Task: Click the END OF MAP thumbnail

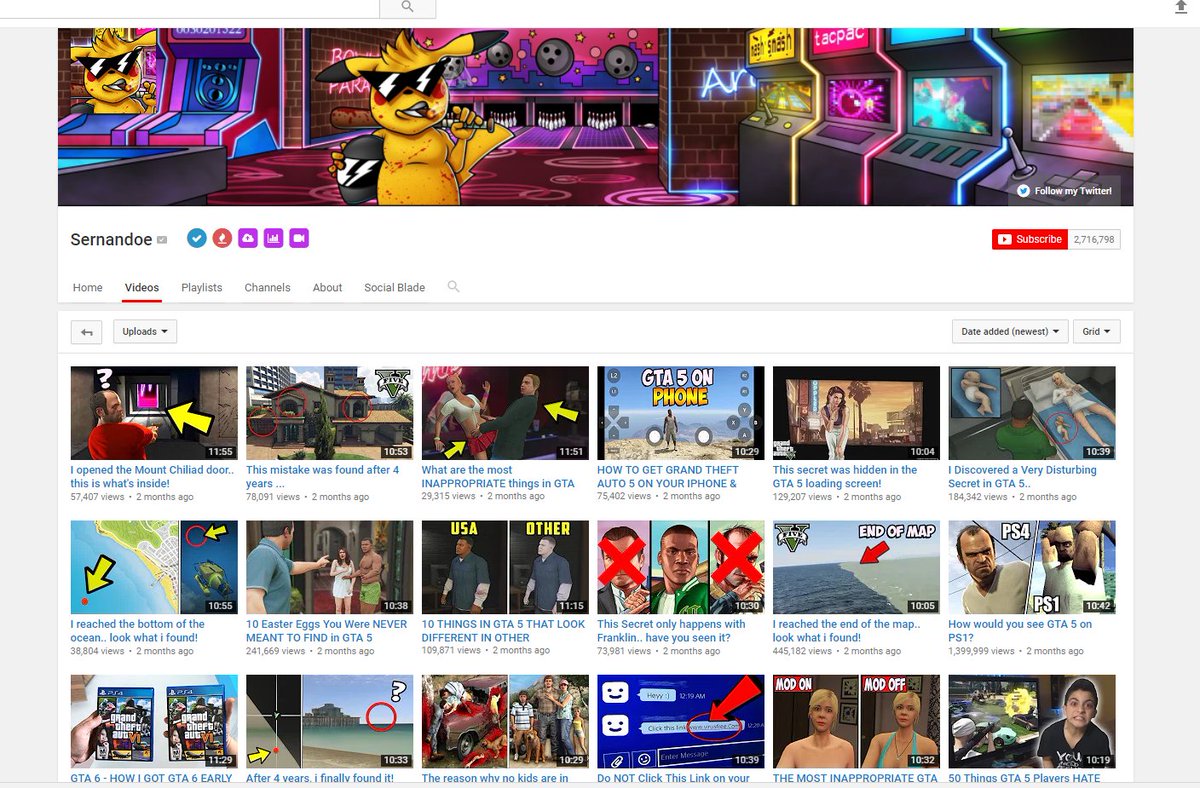Action: pos(856,567)
